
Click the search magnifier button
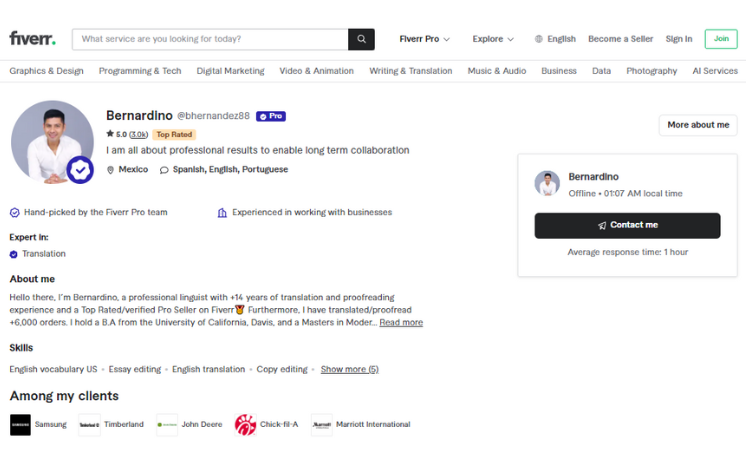point(361,39)
